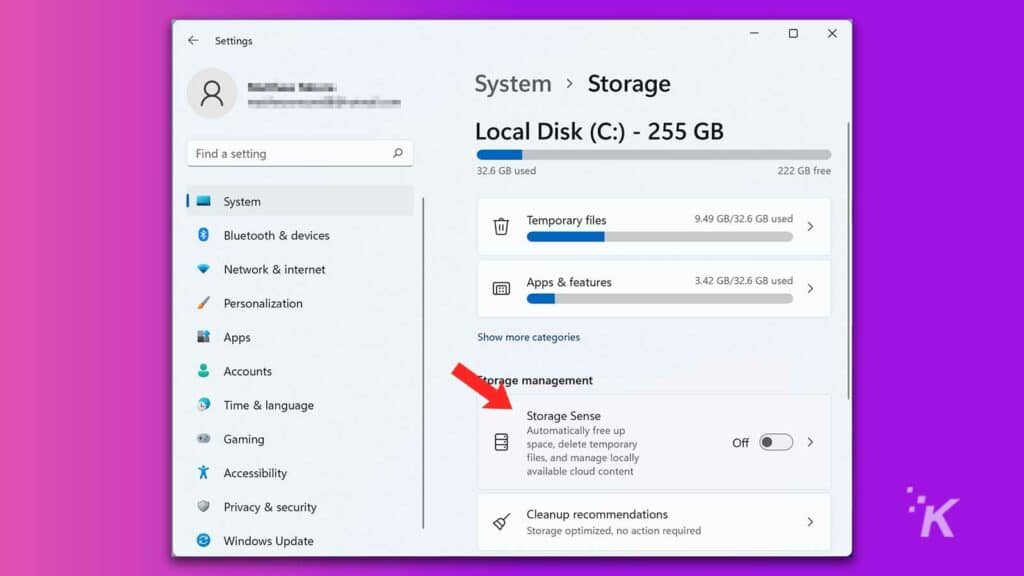This screenshot has width=1024, height=576.
Task: Expand the Storage Sense settings row
Action: 812,442
